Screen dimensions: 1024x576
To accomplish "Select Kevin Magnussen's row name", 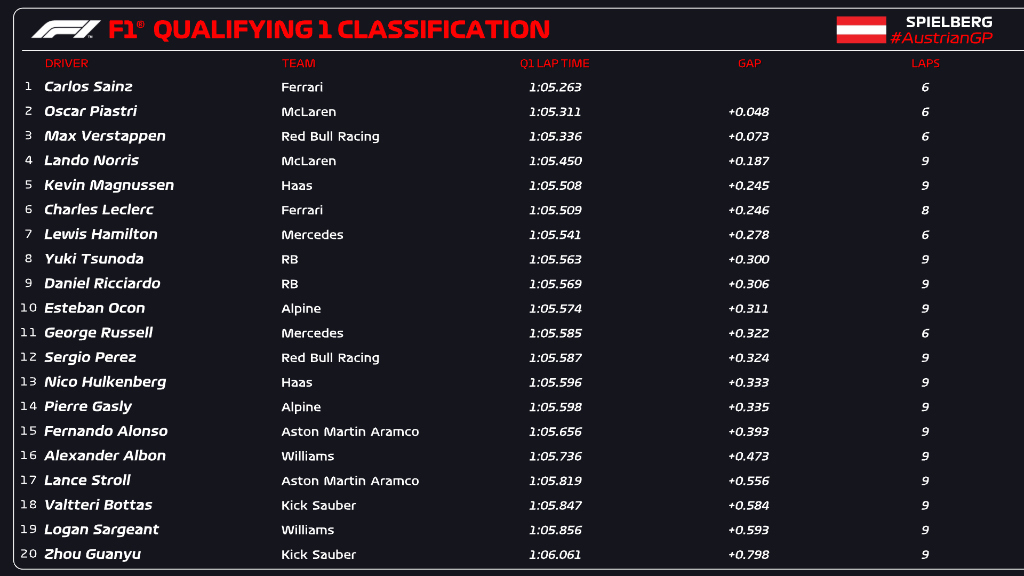I will [x=109, y=185].
